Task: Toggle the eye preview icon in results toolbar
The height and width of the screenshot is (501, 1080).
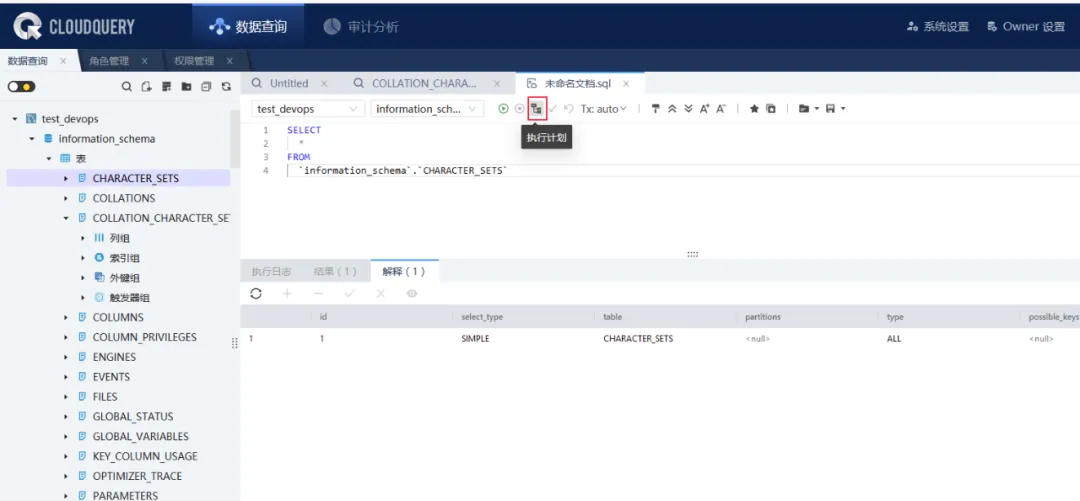Action: point(411,293)
